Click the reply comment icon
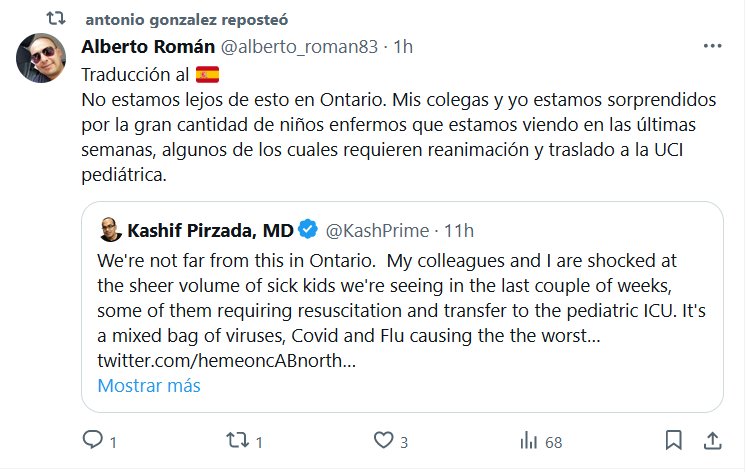This screenshot has height=472, width=746. [x=92, y=440]
